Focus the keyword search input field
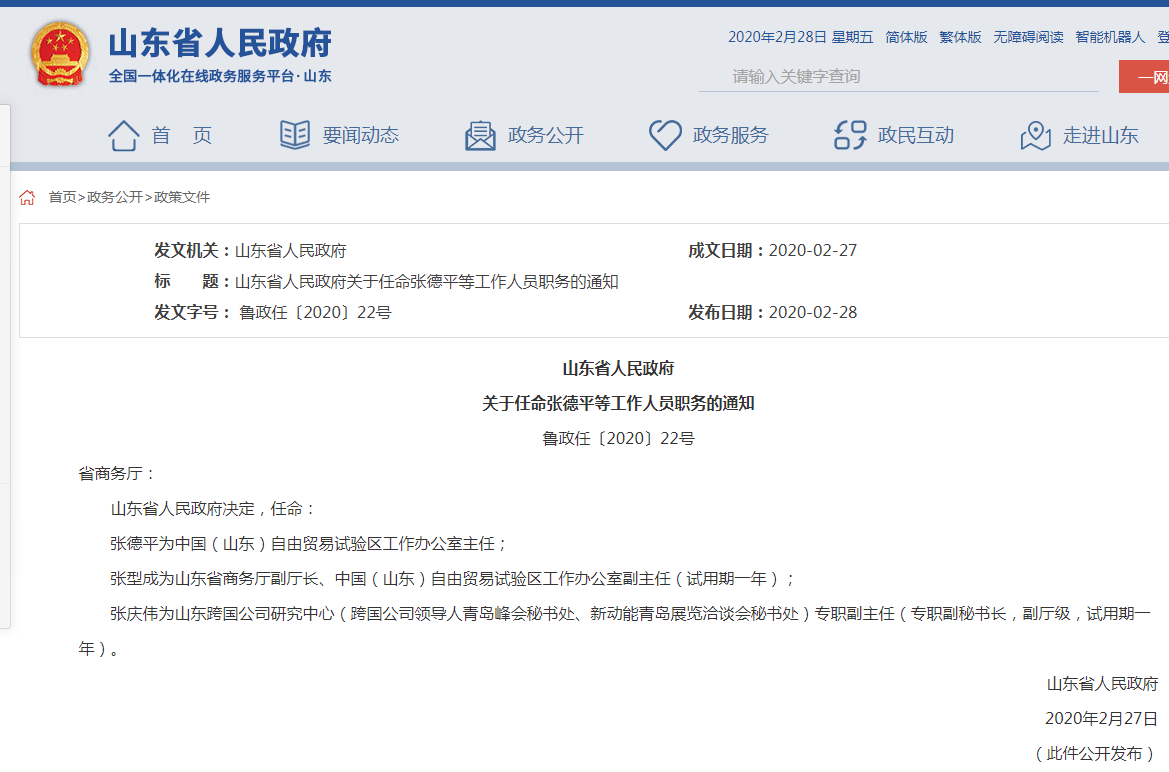1169x772 pixels. click(x=900, y=77)
